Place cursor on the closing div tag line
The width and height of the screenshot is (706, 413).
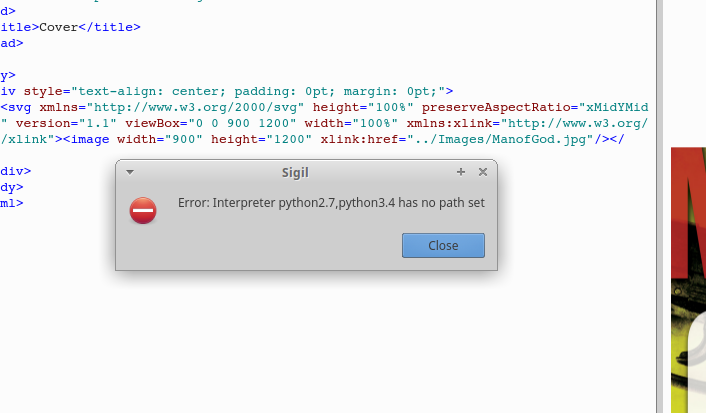pyautogui.click(x=15, y=171)
